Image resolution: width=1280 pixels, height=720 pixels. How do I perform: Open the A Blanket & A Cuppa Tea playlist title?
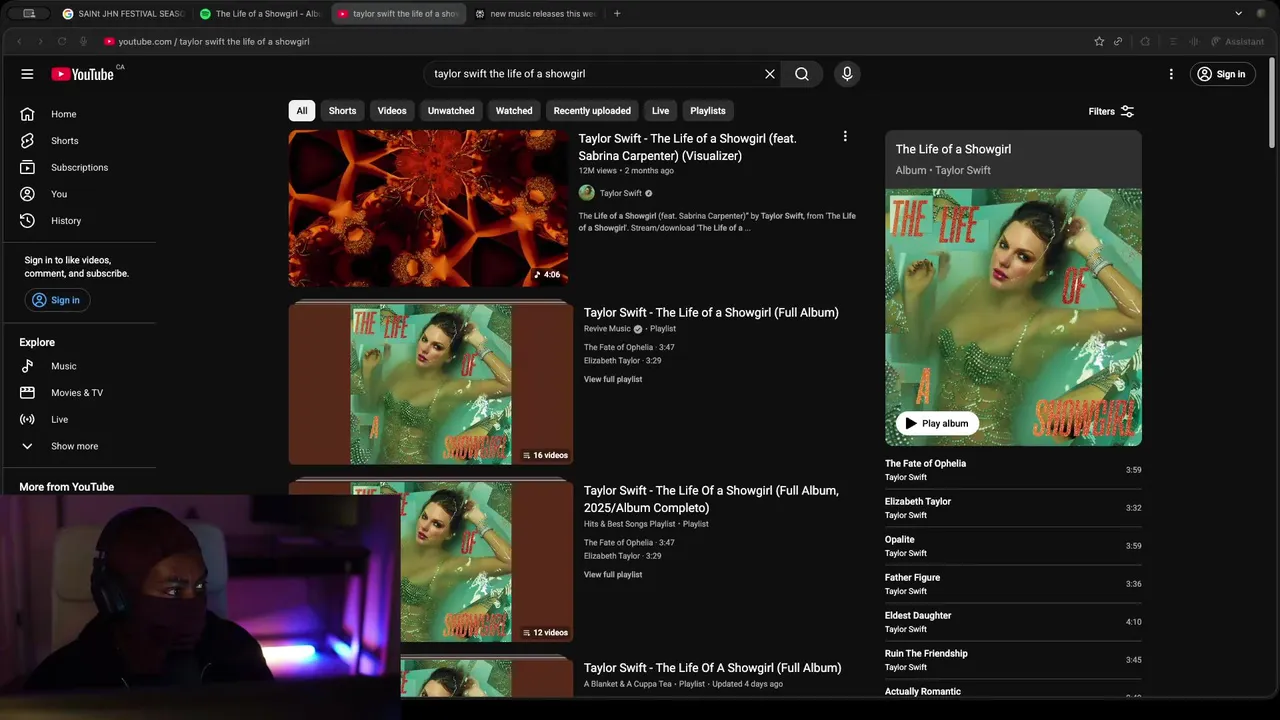tap(713, 668)
